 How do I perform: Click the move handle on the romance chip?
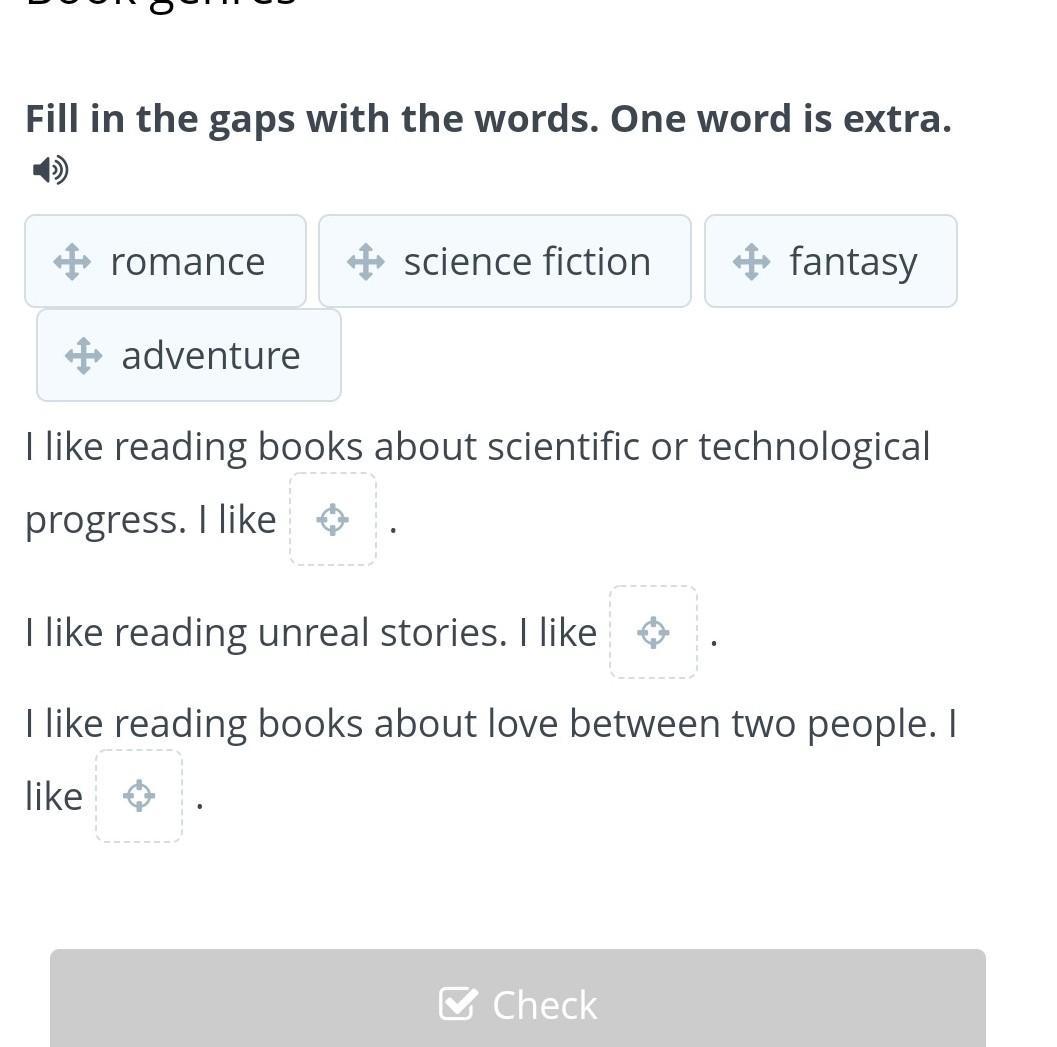point(72,262)
